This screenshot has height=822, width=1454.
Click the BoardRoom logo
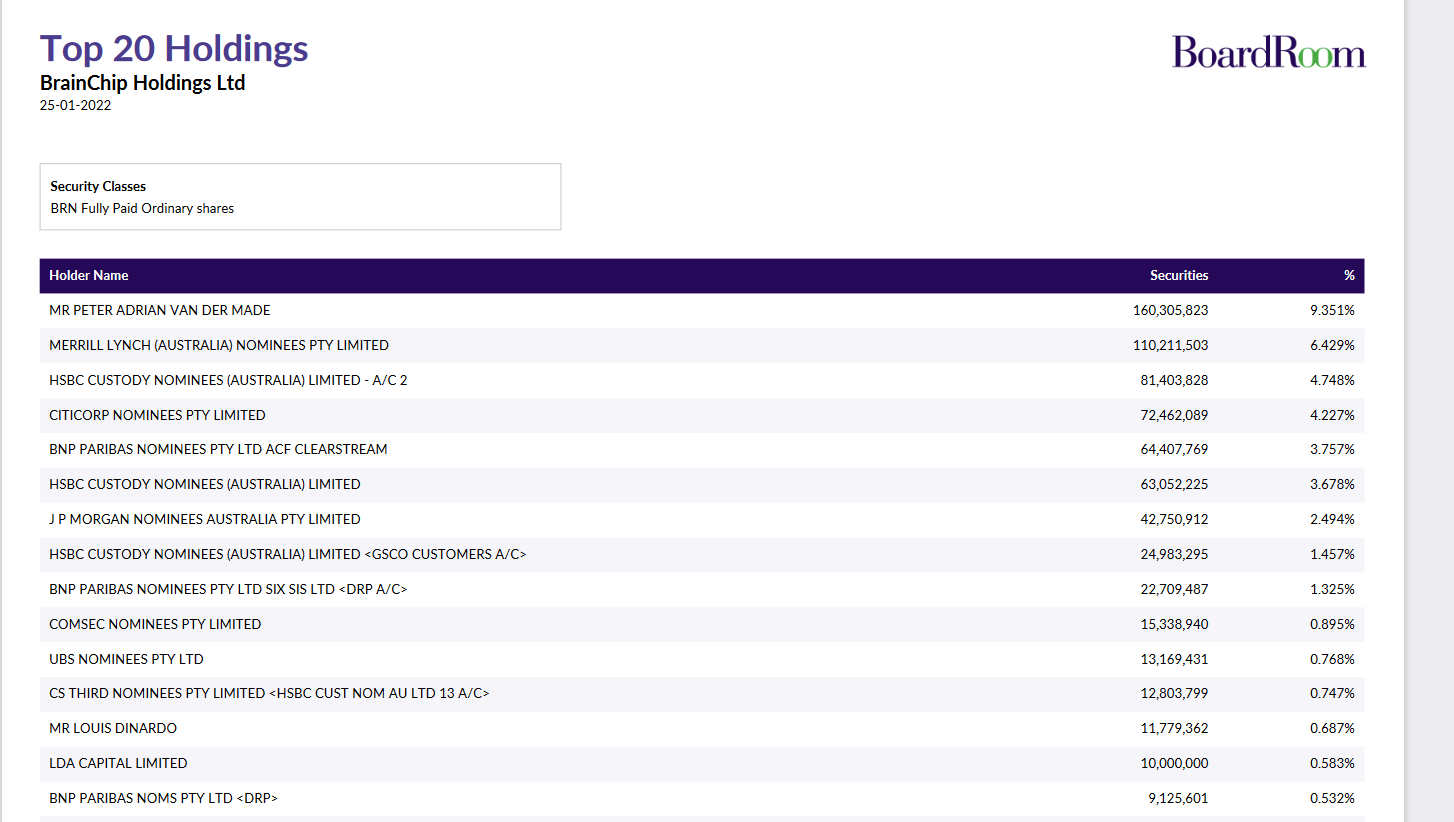point(1268,51)
